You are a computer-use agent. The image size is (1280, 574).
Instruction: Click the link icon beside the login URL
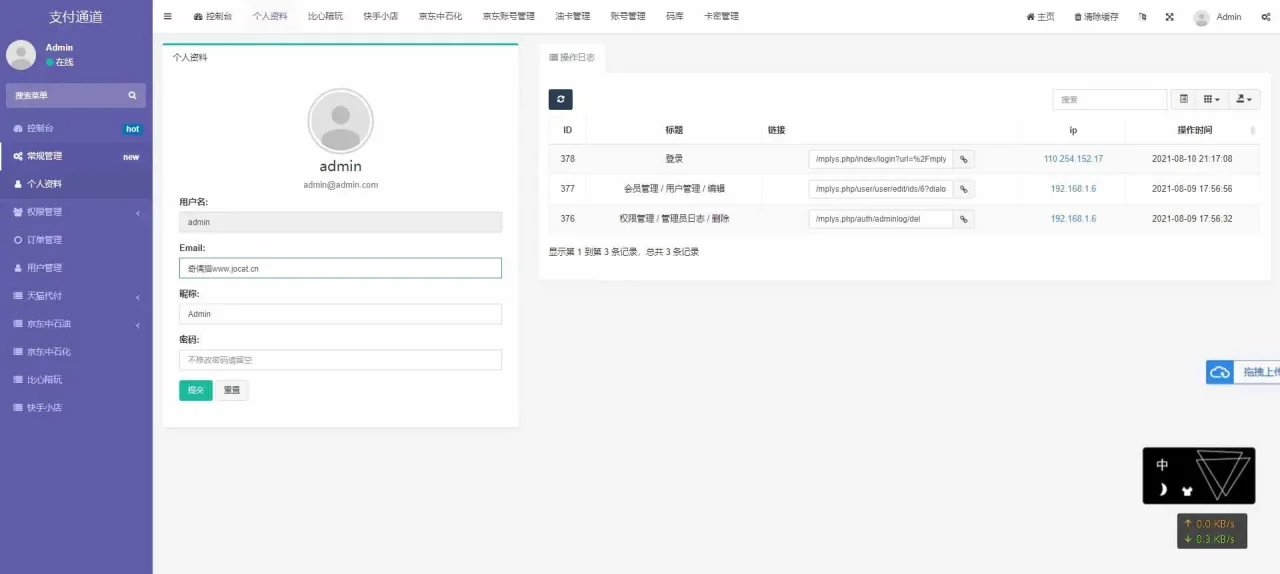coord(963,159)
